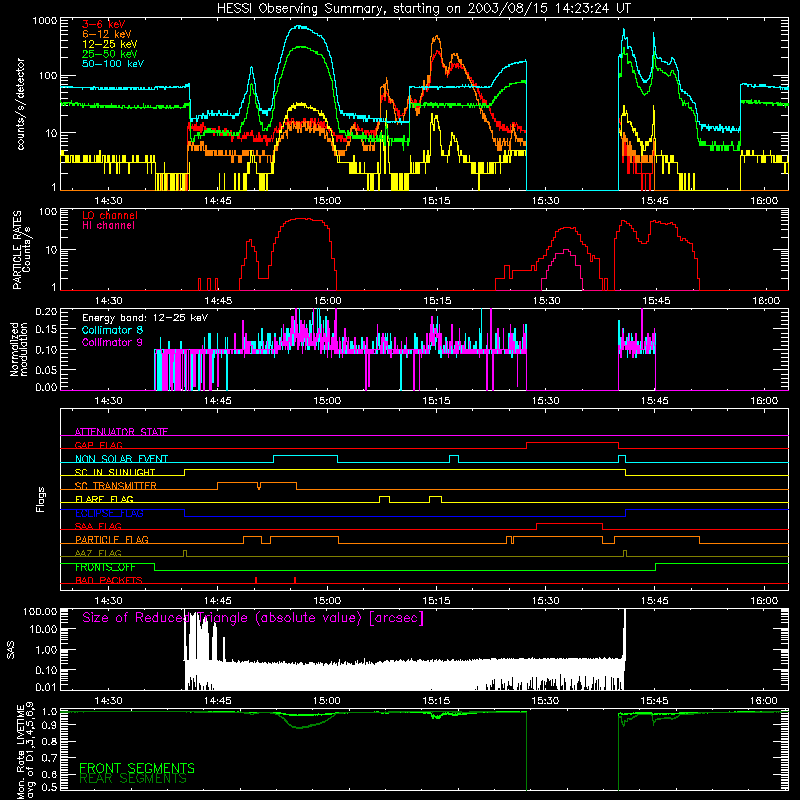Click the HESSI Observing Summary title
Screen dimensions: 800x800
tap(423, 8)
